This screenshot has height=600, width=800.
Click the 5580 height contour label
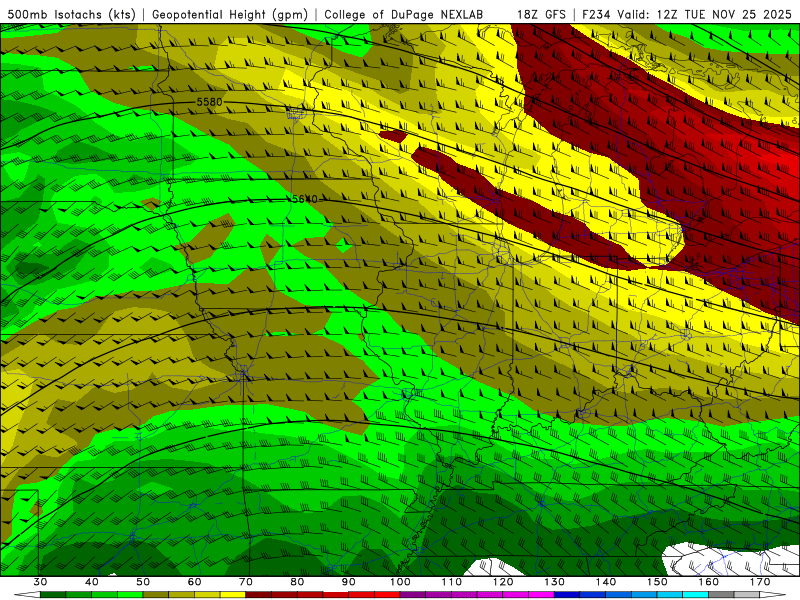click(x=210, y=102)
